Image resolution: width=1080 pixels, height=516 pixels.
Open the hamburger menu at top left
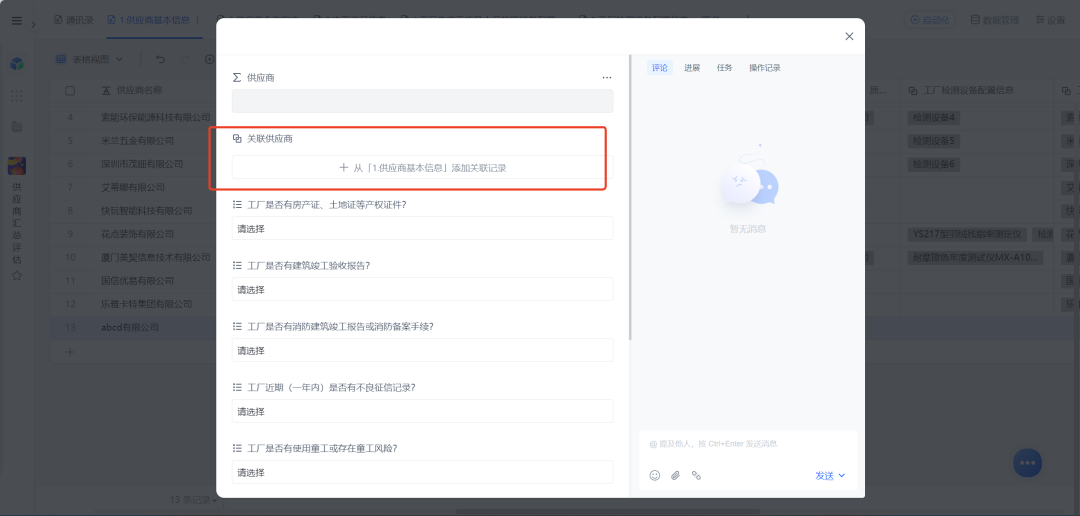click(17, 21)
